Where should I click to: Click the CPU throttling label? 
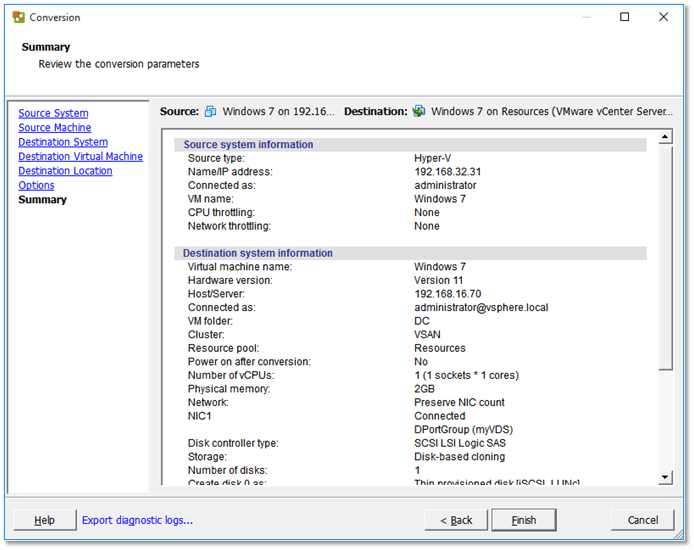[x=221, y=213]
